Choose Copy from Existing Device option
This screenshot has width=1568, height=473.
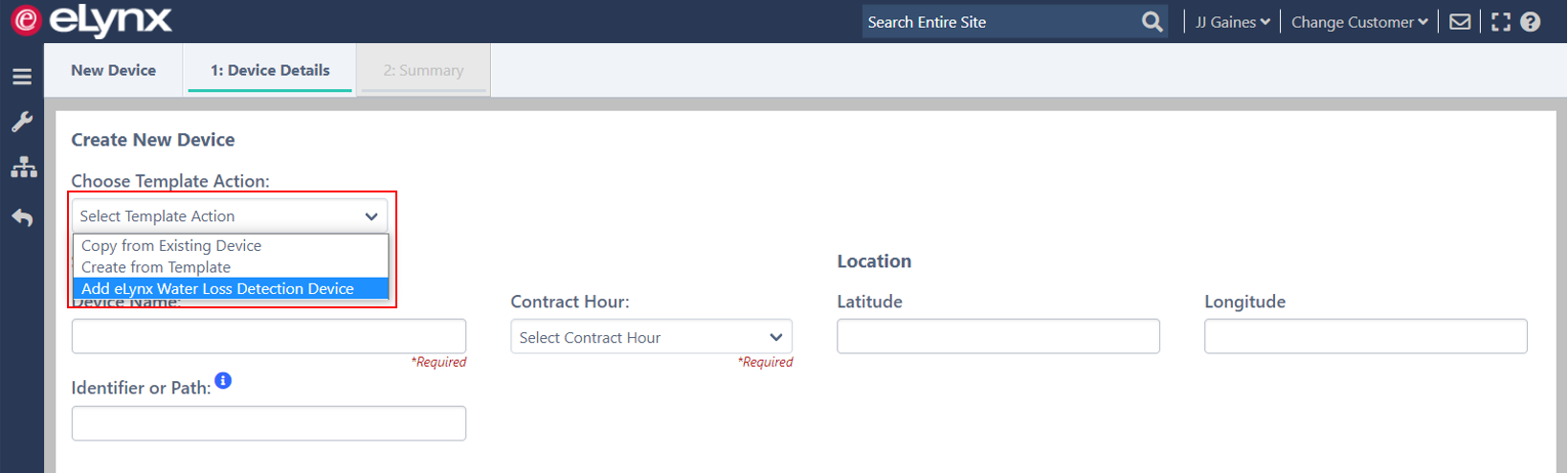[231, 246]
